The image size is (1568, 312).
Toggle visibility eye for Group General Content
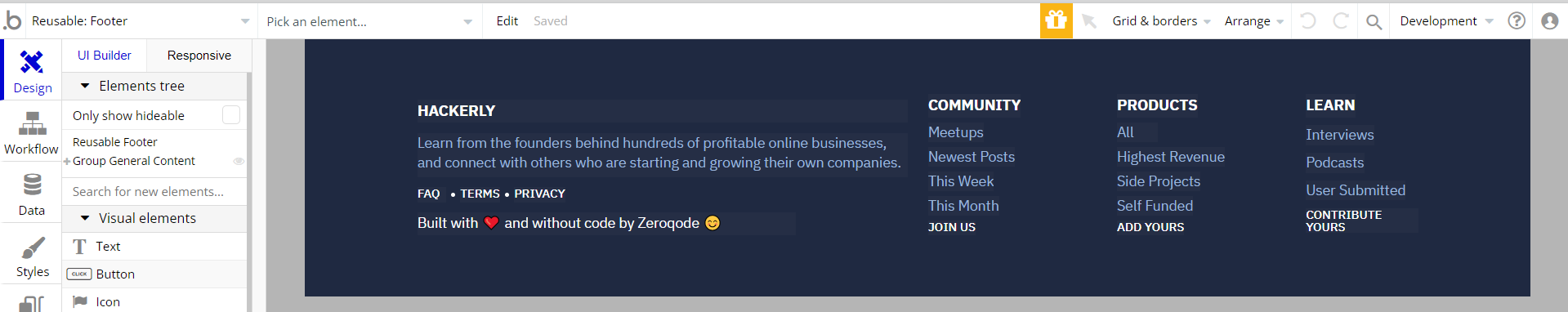point(239,161)
